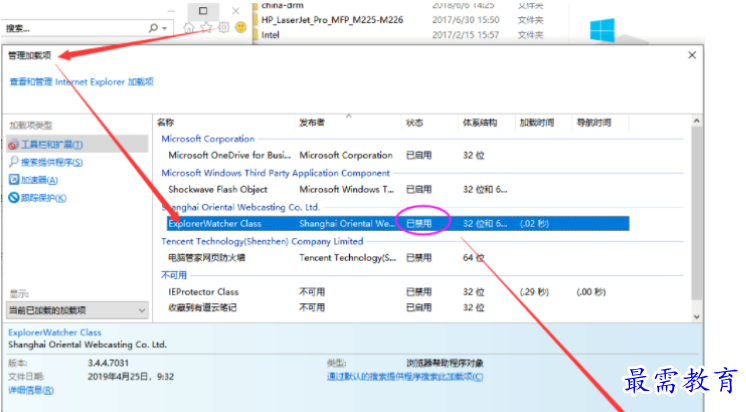Open the 当前已加载的加载项 dropdown
The height and width of the screenshot is (412, 746).
78,310
